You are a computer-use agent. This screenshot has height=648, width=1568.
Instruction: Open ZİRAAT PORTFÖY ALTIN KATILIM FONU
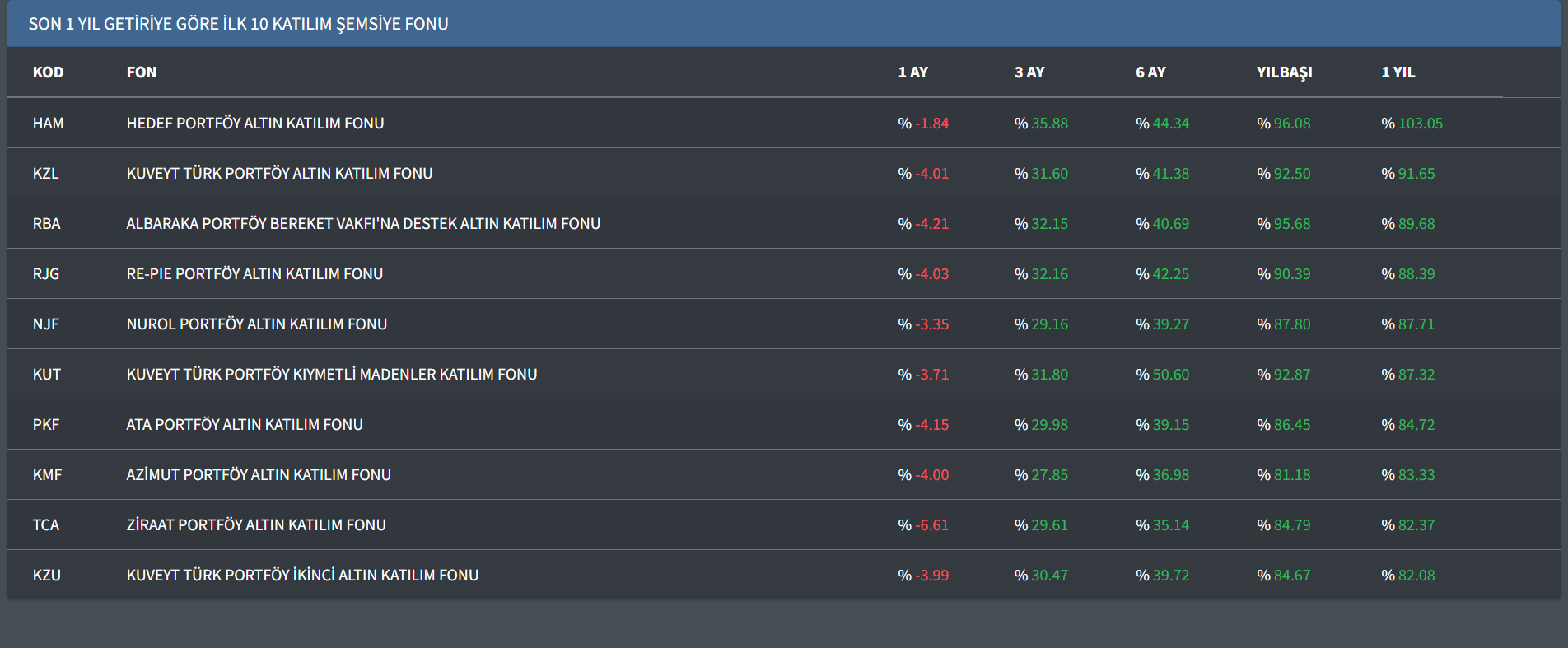tap(256, 525)
